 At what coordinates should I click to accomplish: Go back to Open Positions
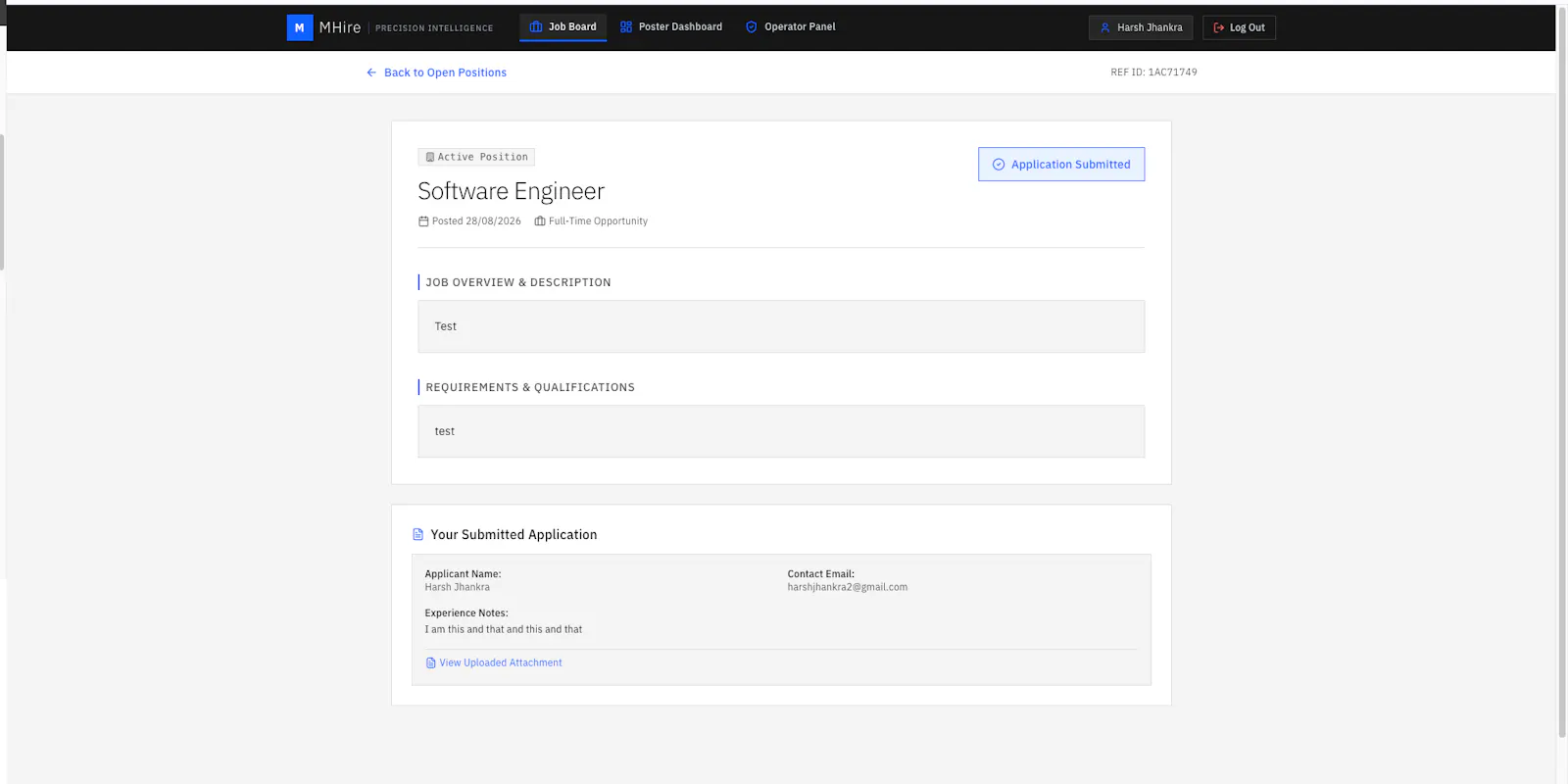coord(436,73)
